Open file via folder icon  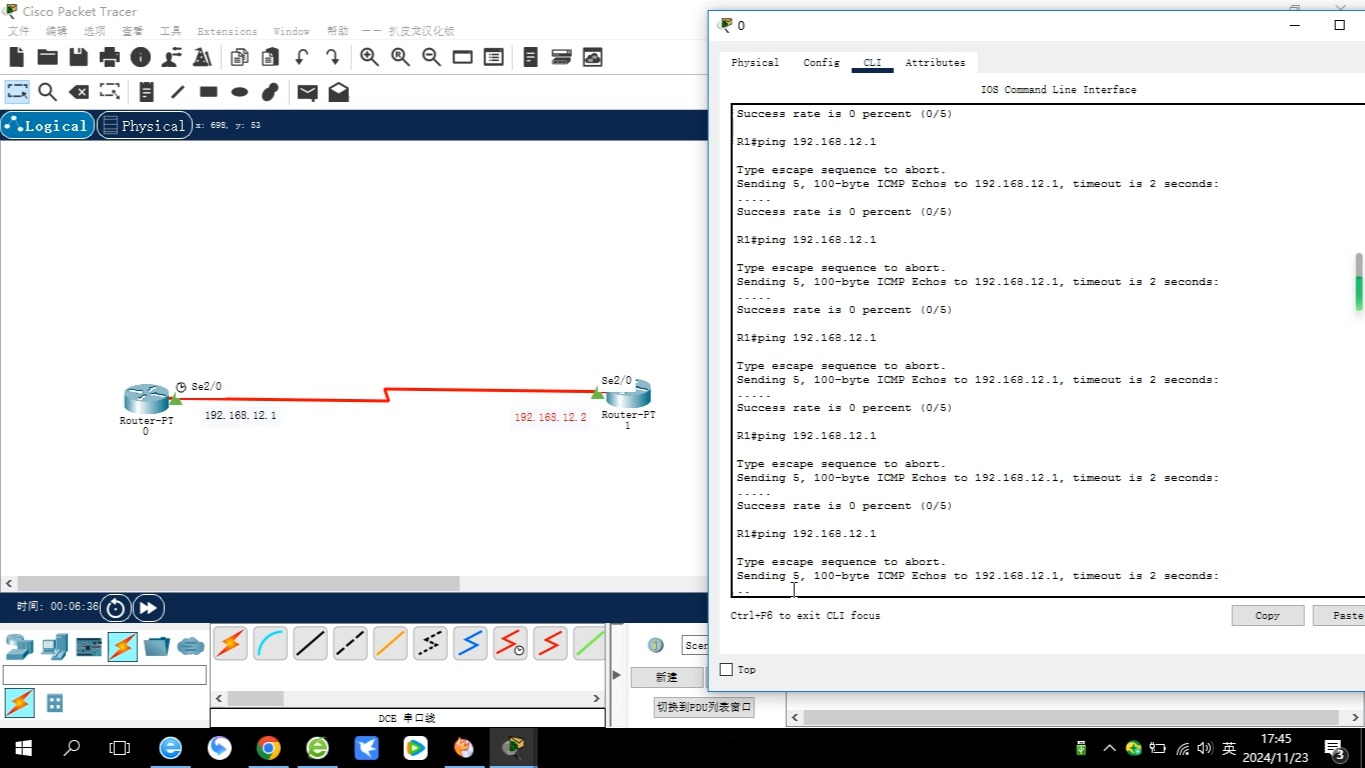click(x=47, y=57)
